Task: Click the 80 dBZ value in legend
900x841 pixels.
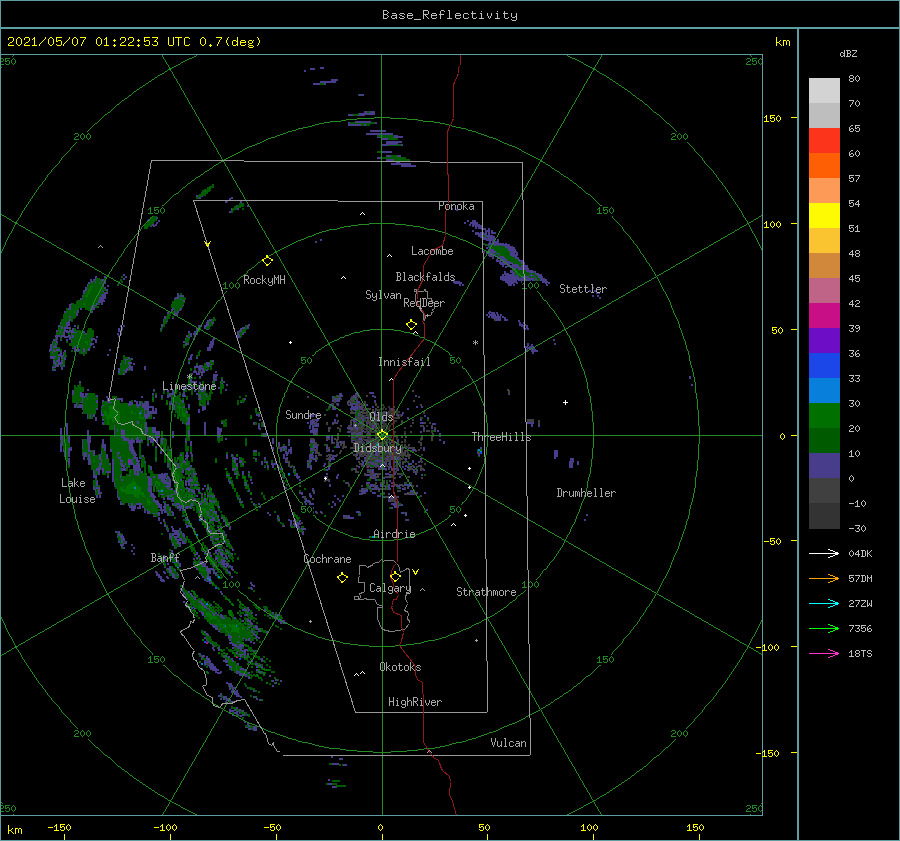Action: (x=854, y=78)
